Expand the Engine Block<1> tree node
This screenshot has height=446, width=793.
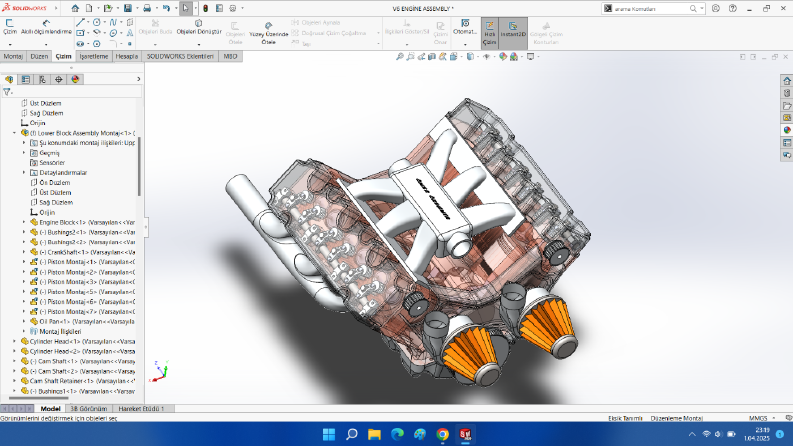[x=24, y=222]
